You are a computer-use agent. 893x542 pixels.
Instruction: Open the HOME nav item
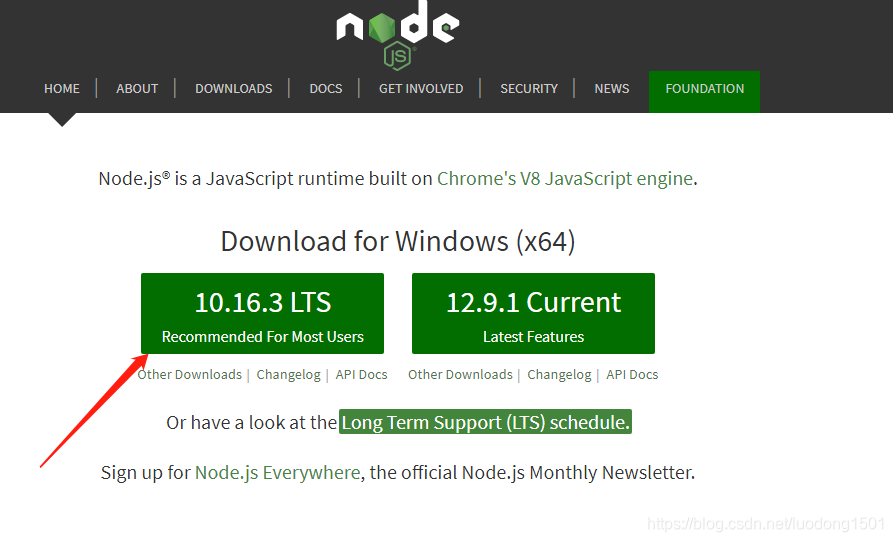click(x=62, y=89)
